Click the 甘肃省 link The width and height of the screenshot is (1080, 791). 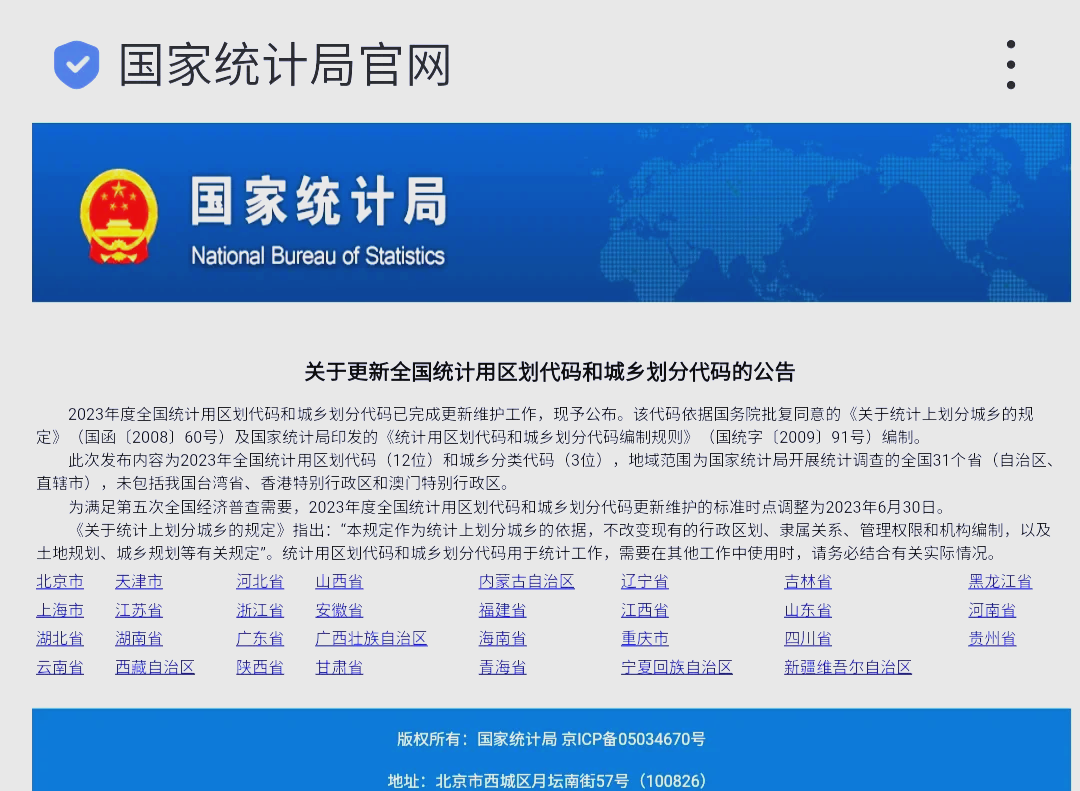tap(340, 668)
